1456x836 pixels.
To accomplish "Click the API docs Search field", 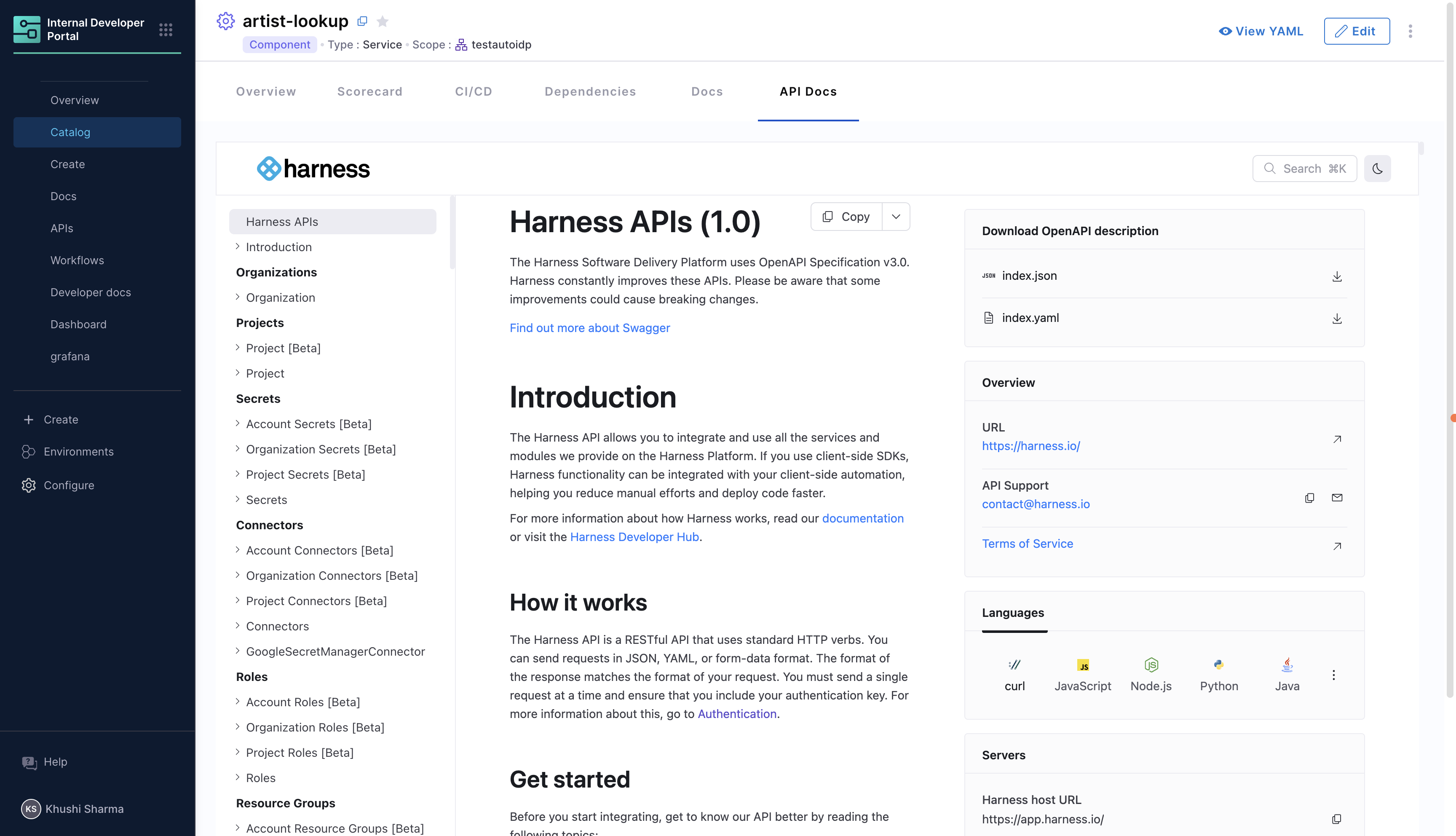I will point(1304,169).
